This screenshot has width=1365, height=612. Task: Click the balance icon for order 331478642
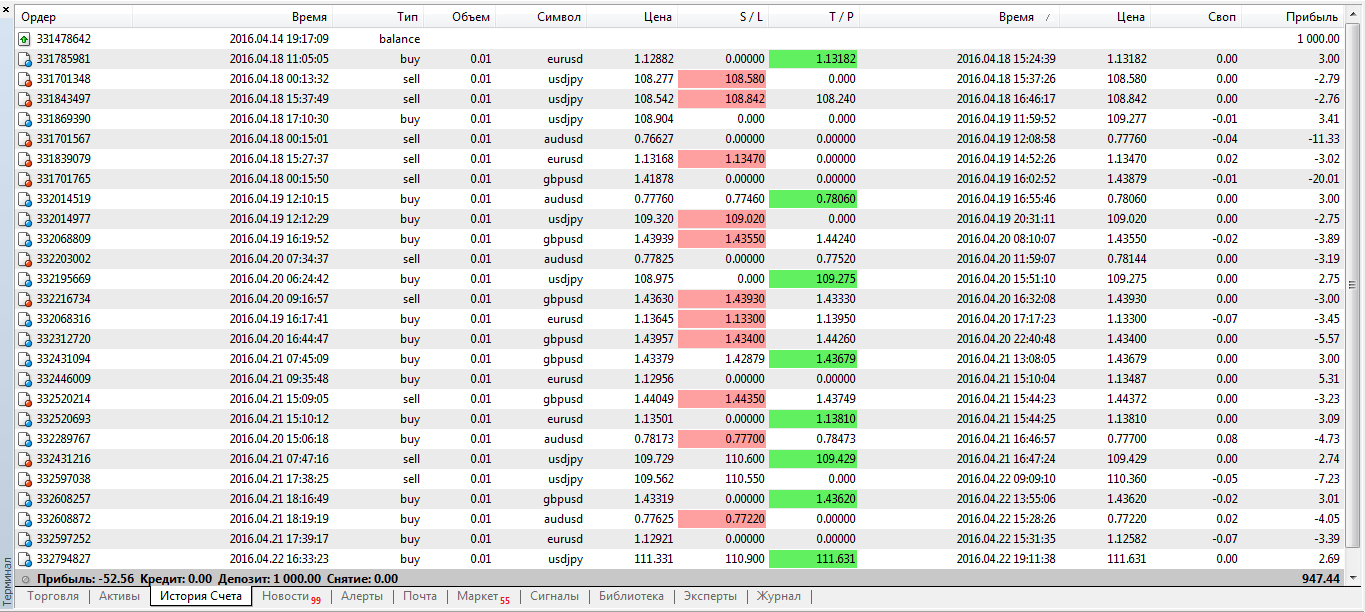click(25, 39)
